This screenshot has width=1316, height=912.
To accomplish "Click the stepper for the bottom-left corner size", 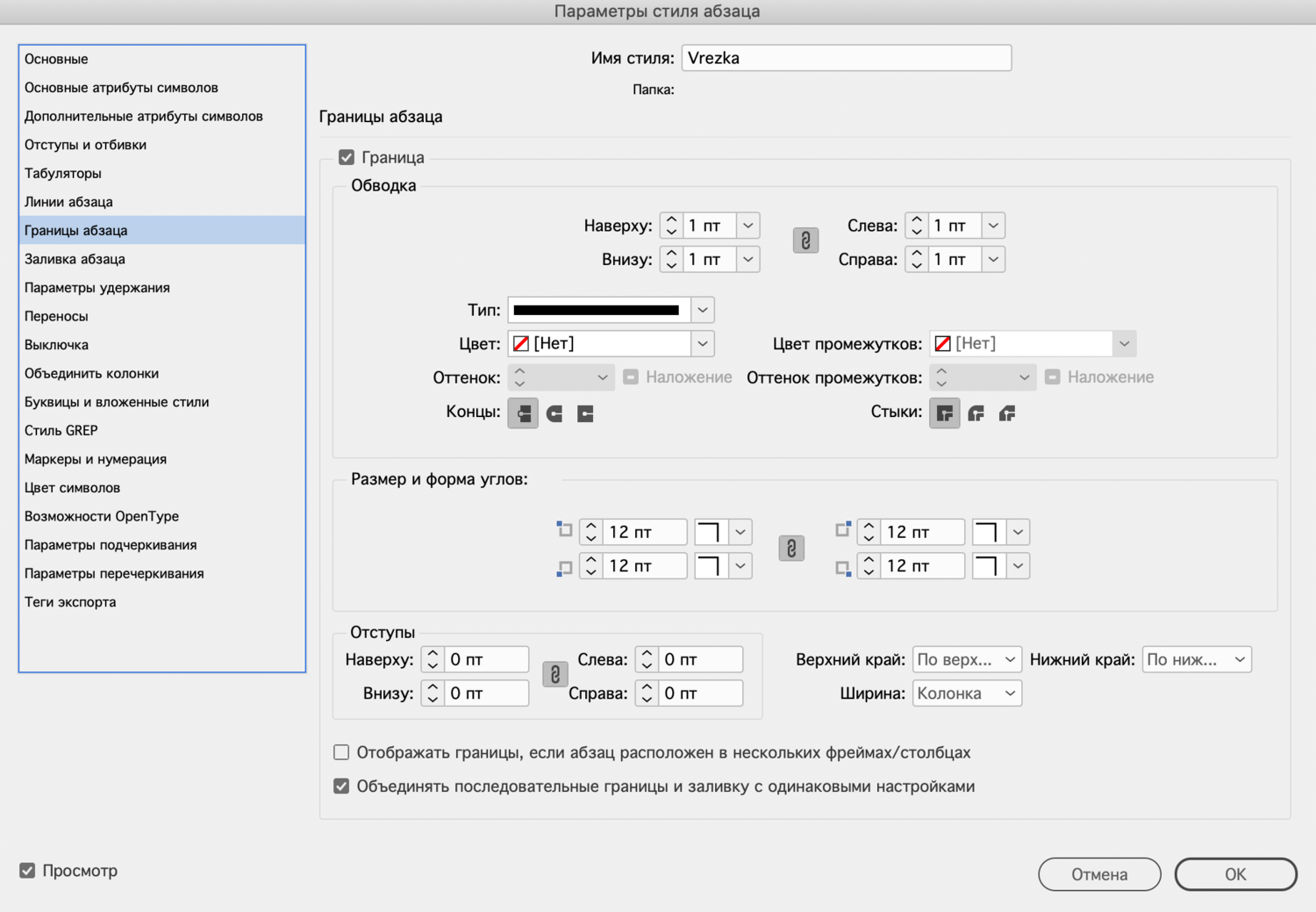I will pos(591,566).
